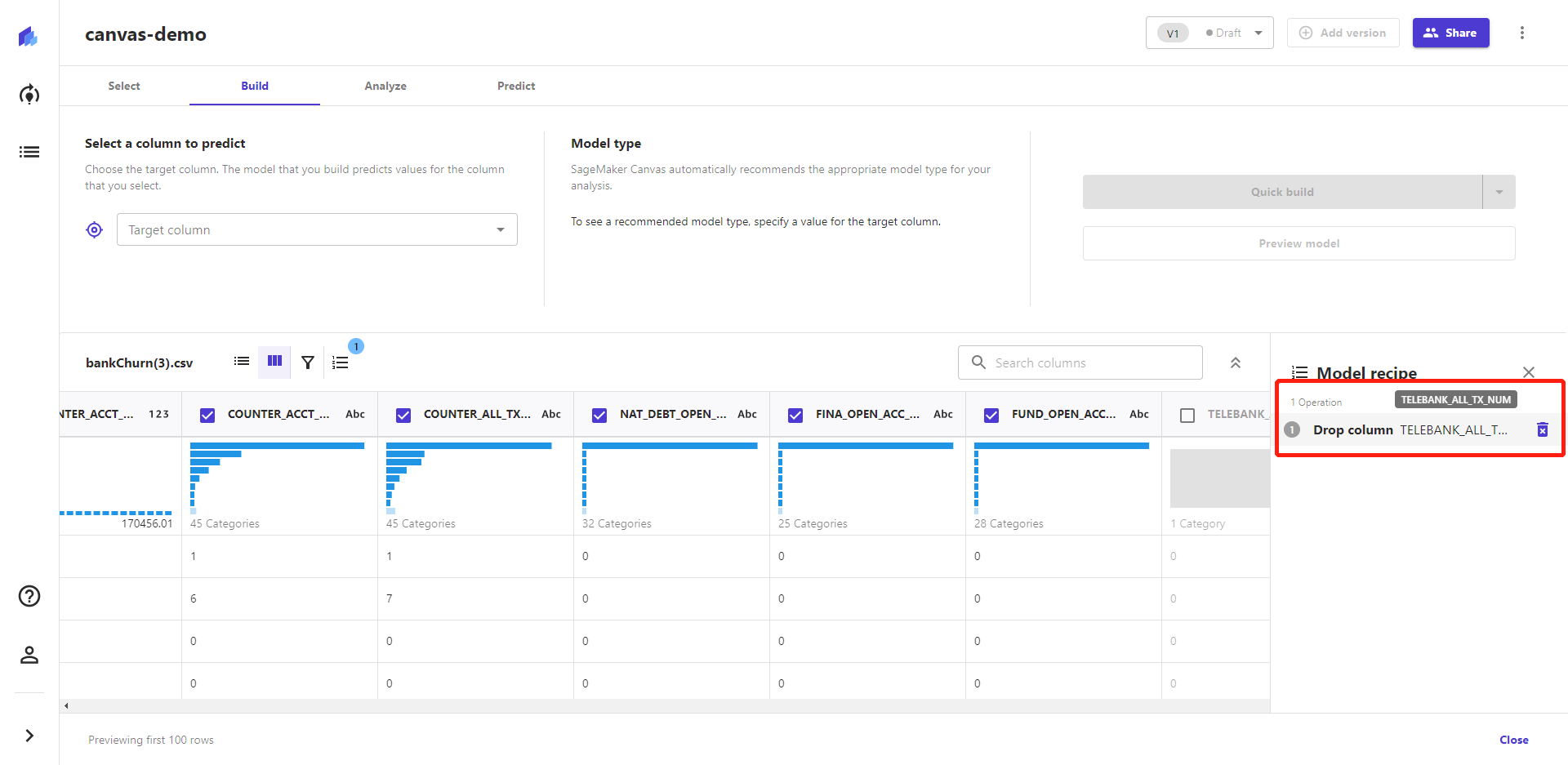Click the Close link at bottom right
The height and width of the screenshot is (765, 1568).
pyautogui.click(x=1513, y=740)
